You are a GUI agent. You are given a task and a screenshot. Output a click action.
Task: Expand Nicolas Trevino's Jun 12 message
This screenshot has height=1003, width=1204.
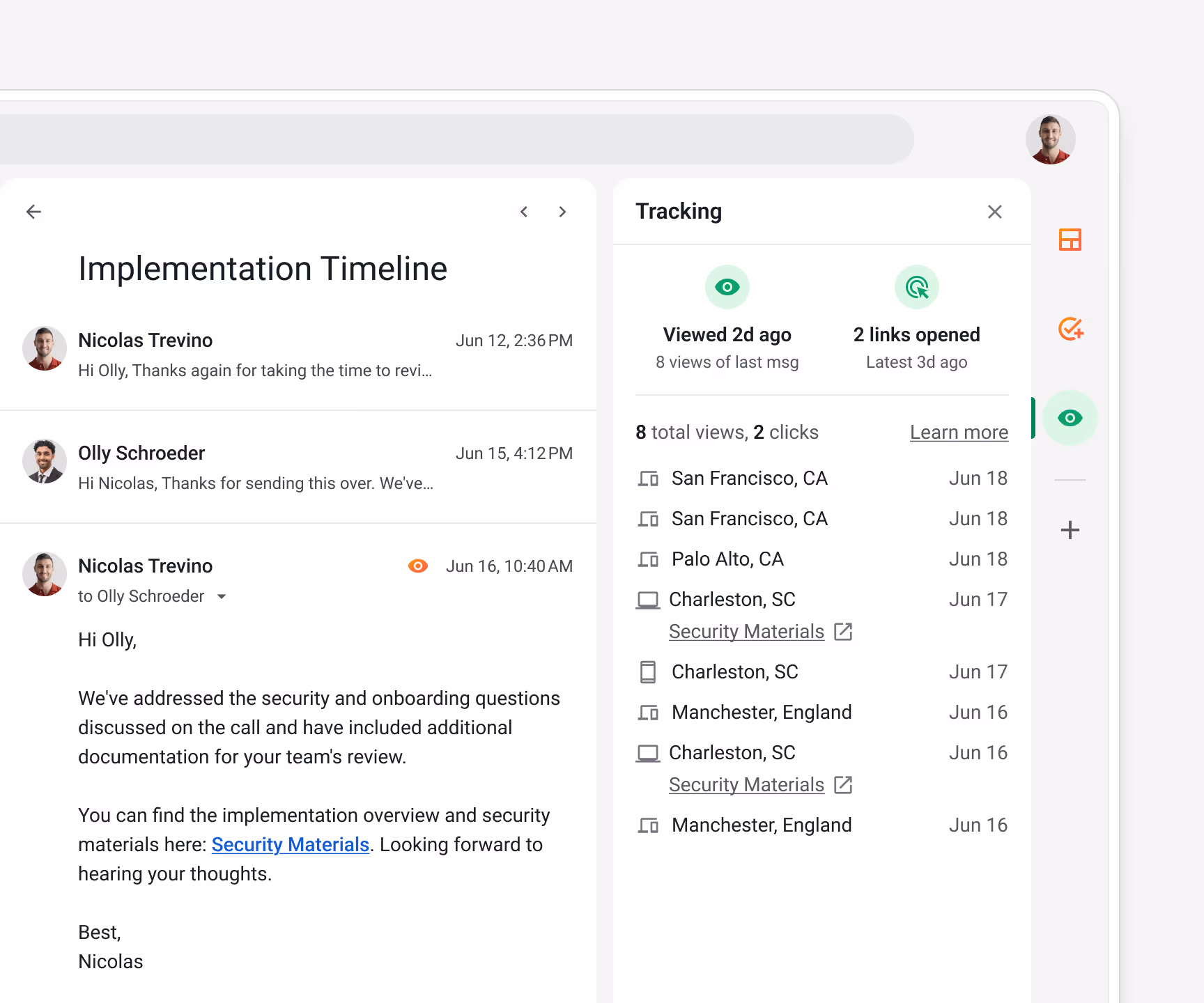point(298,355)
